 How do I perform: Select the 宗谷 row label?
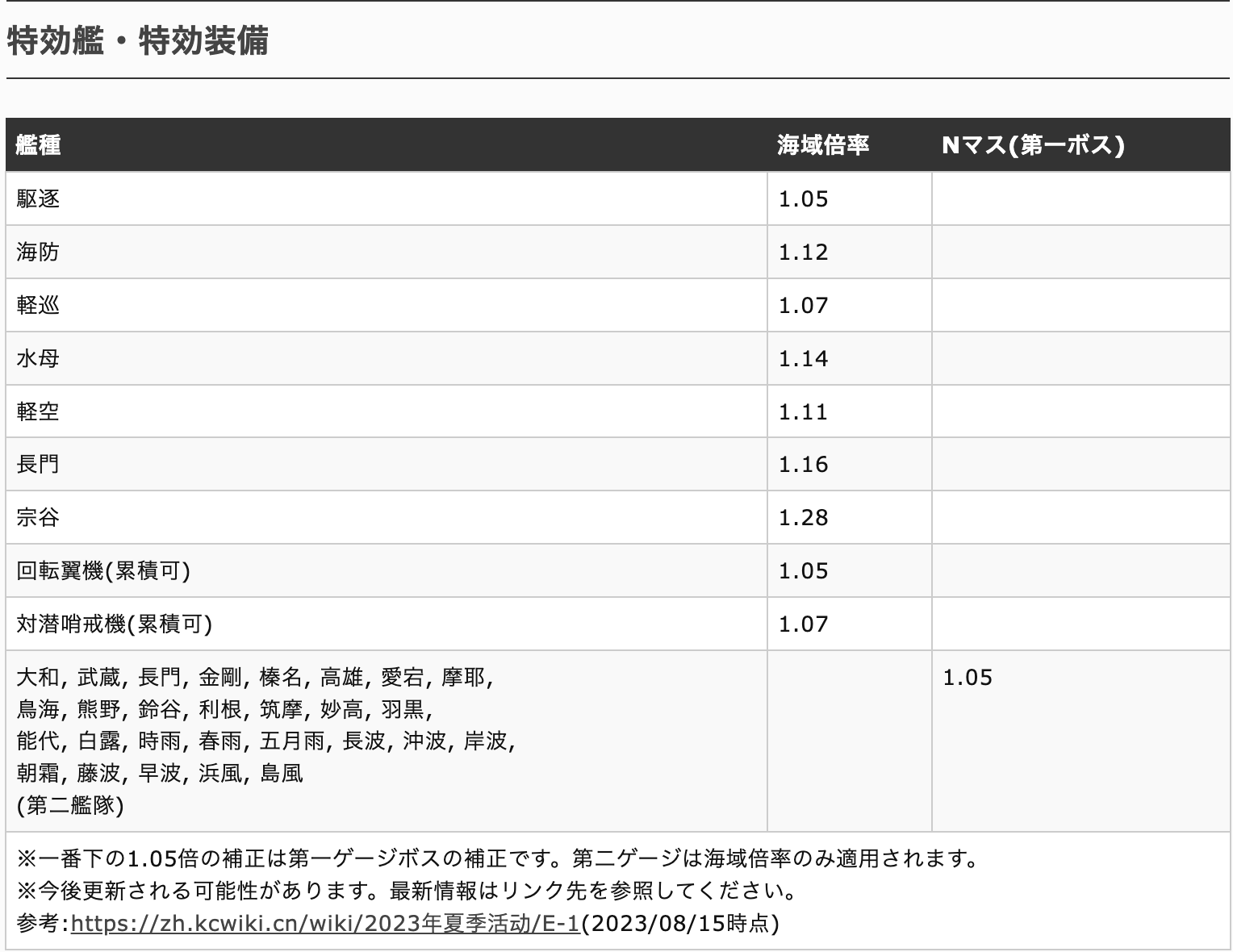click(38, 518)
